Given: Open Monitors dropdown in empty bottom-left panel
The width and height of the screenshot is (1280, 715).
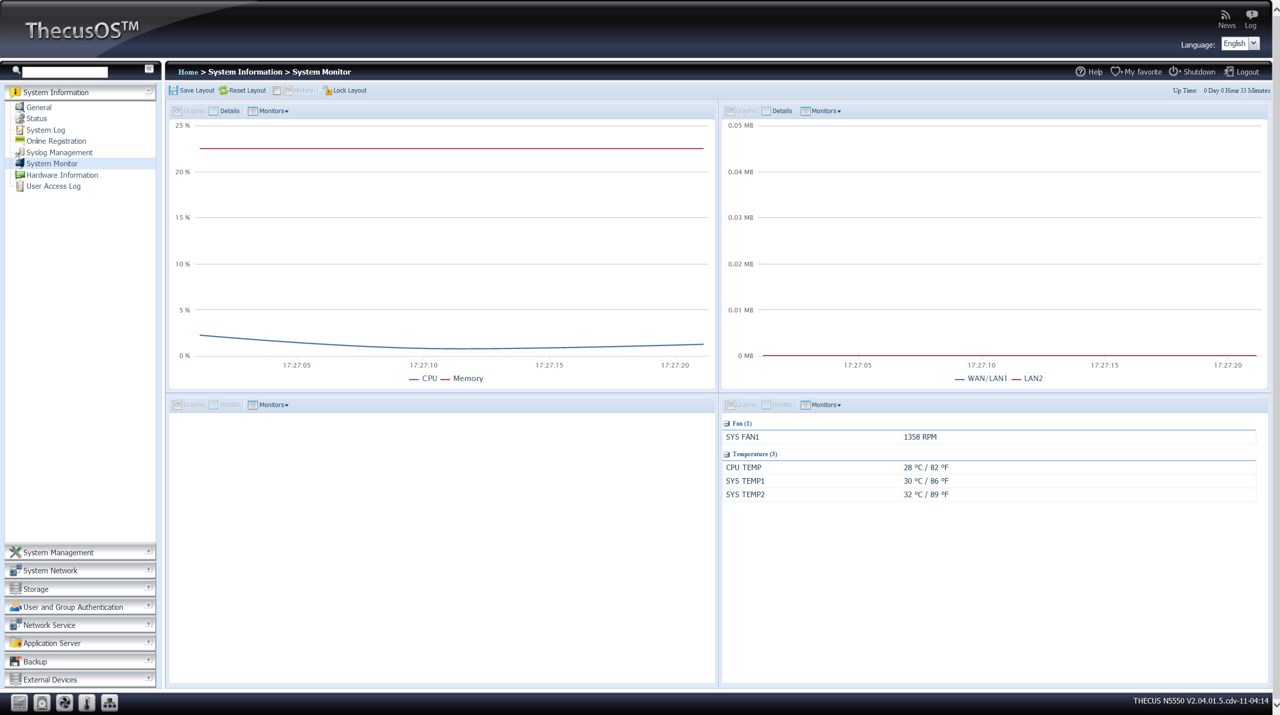Looking at the screenshot, I should [268, 405].
